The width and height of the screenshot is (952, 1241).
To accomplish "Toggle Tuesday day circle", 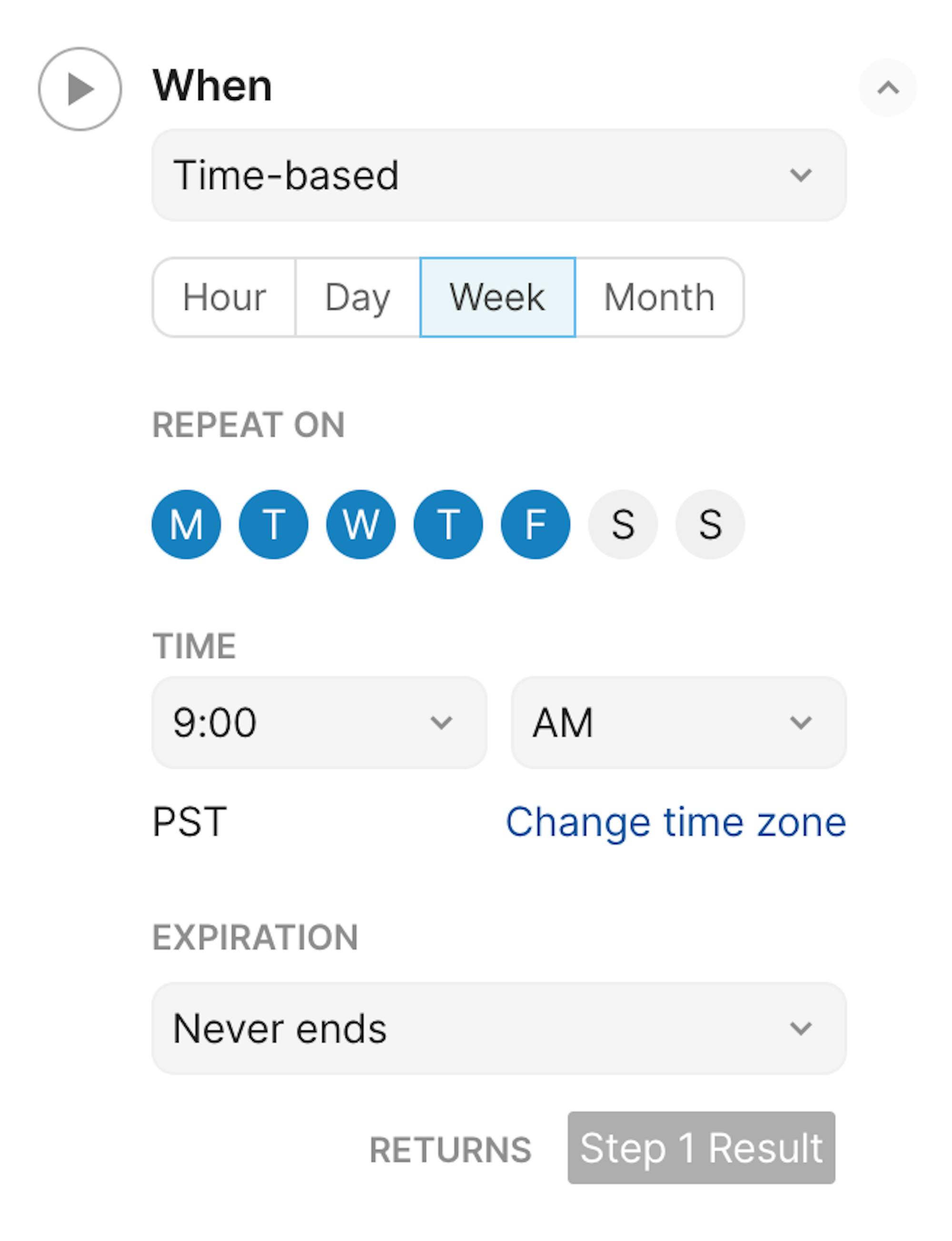I will click(274, 524).
